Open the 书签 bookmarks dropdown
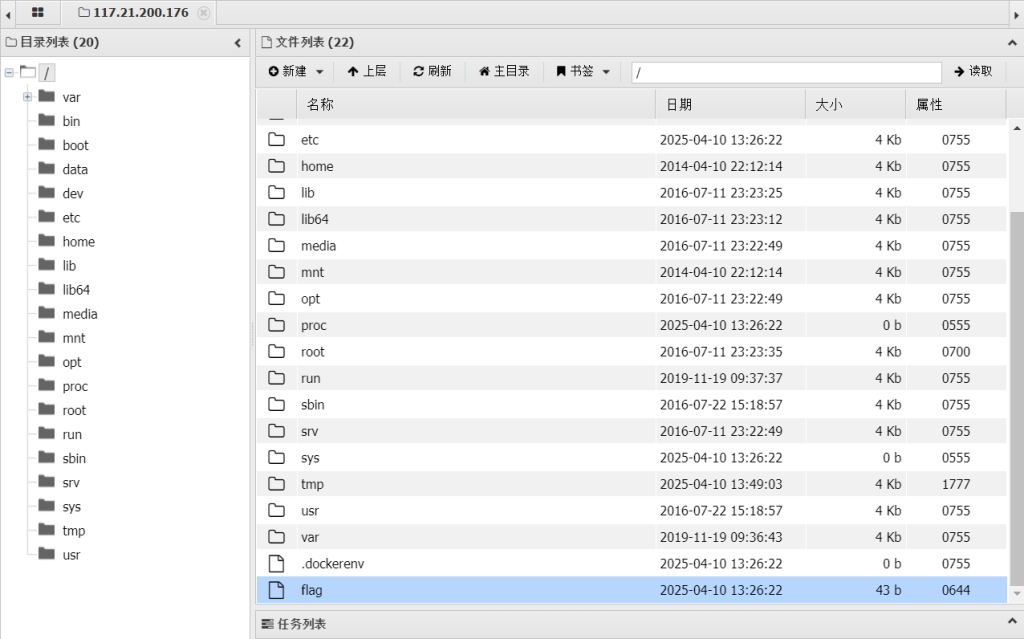This screenshot has height=639, width=1024. coord(583,71)
